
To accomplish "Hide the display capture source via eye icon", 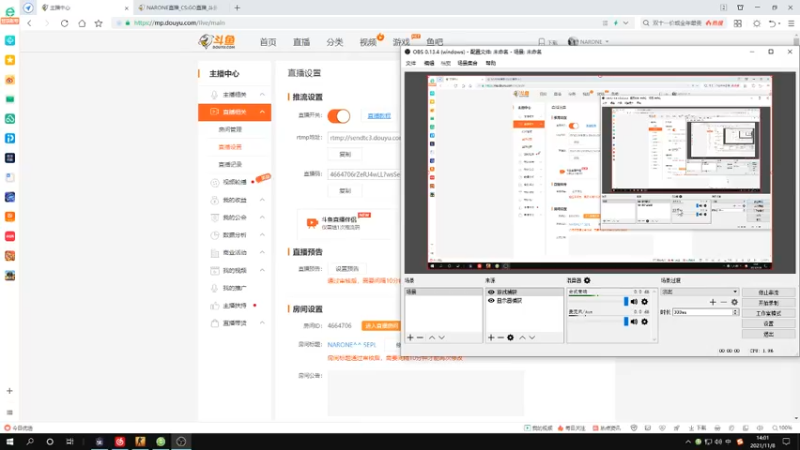I will [491, 301].
